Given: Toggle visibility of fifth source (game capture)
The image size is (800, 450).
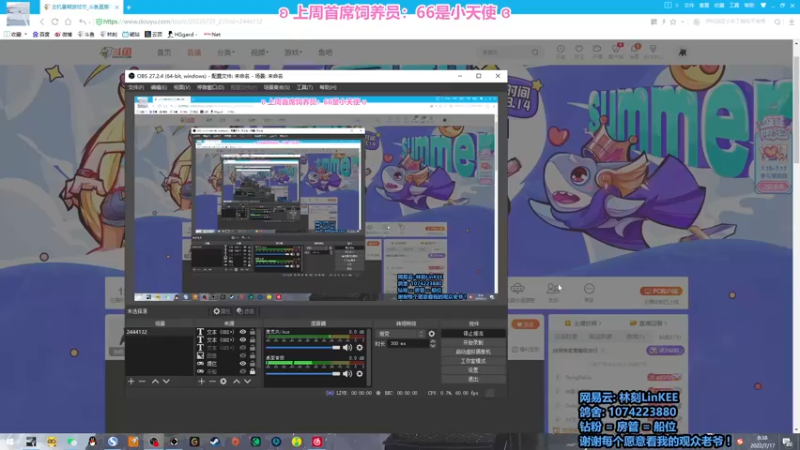Looking at the screenshot, I should (243, 364).
